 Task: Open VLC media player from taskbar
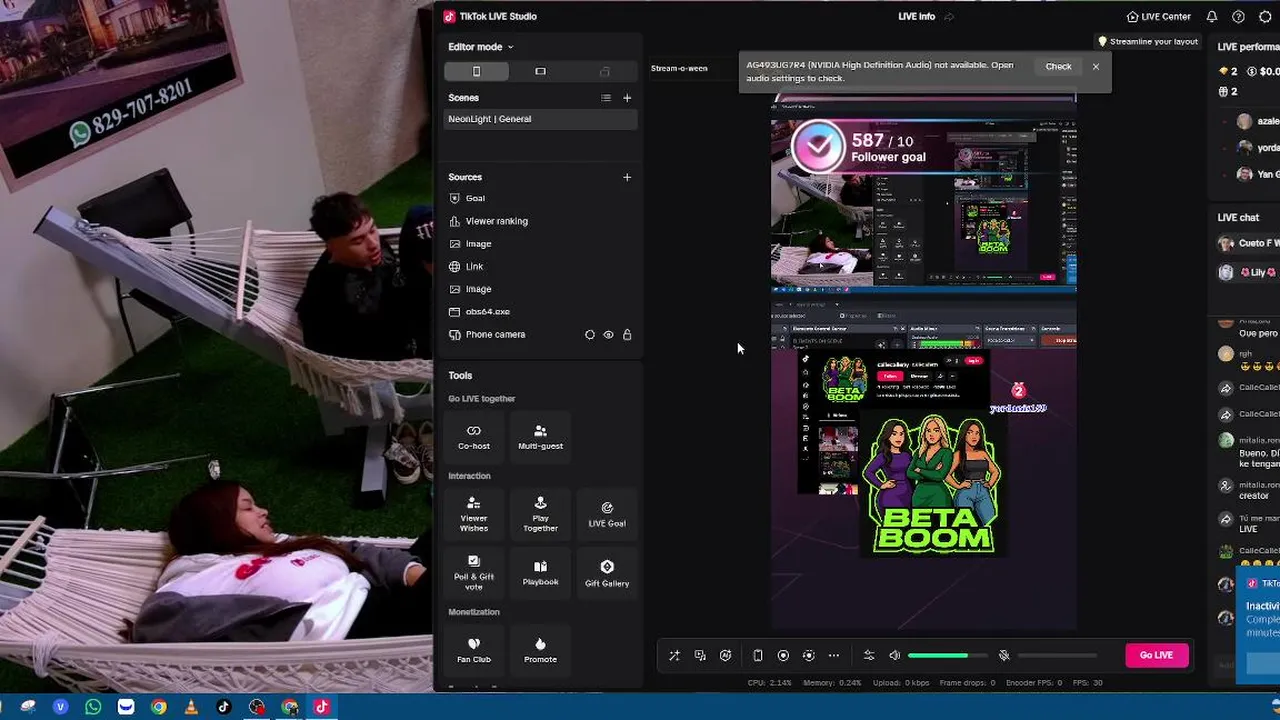191,707
